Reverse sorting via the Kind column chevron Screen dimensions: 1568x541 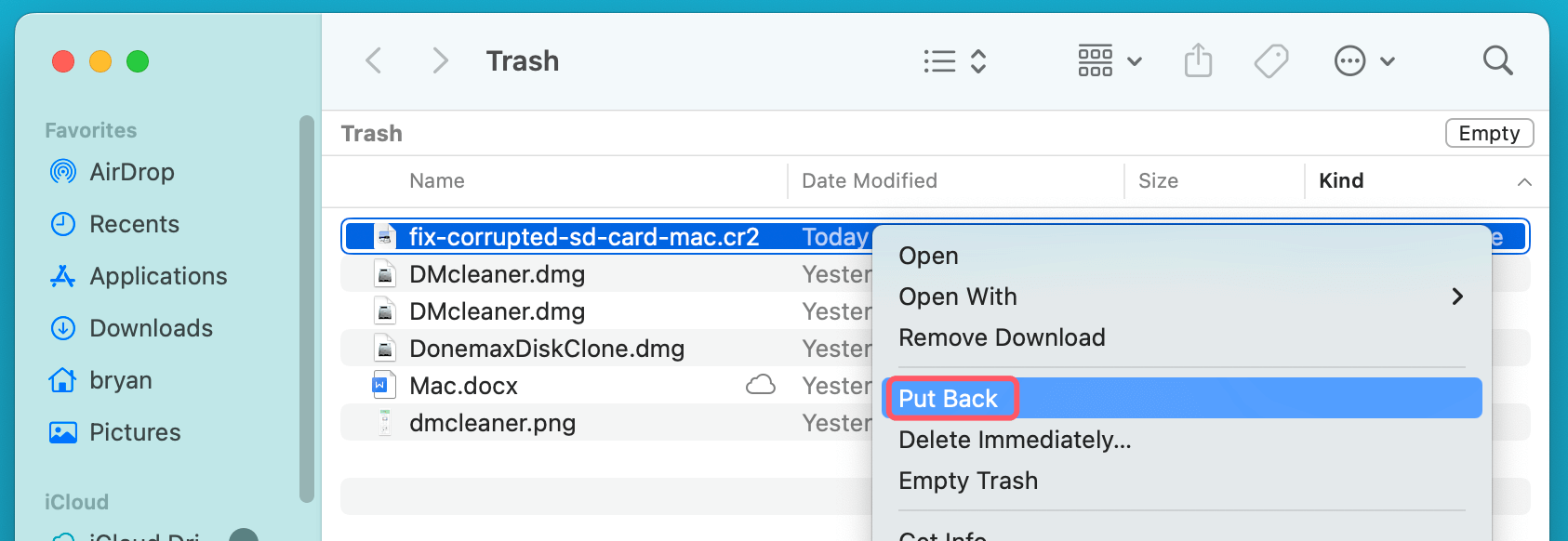pos(1523,181)
